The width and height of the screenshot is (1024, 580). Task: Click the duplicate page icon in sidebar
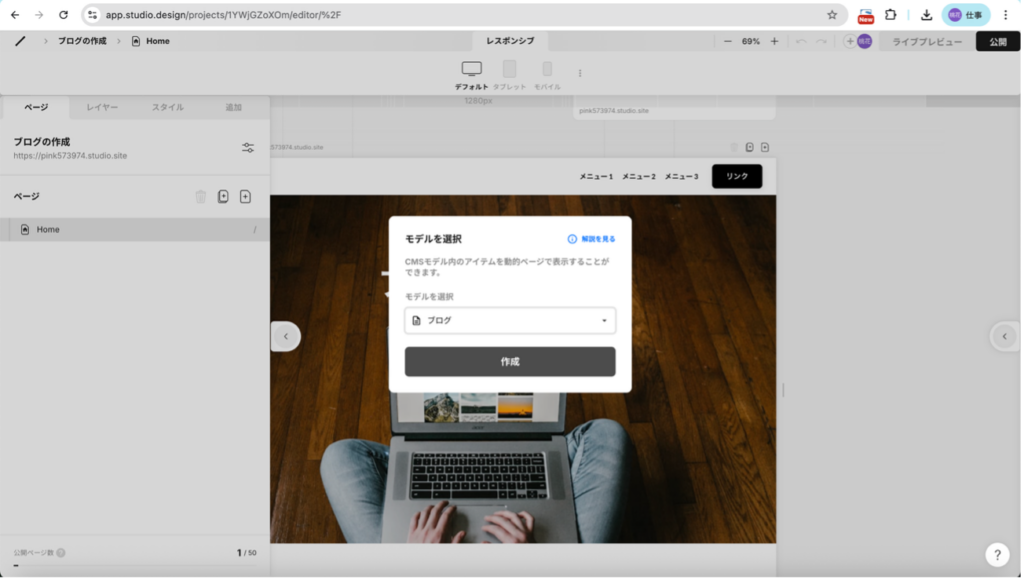tap(223, 197)
